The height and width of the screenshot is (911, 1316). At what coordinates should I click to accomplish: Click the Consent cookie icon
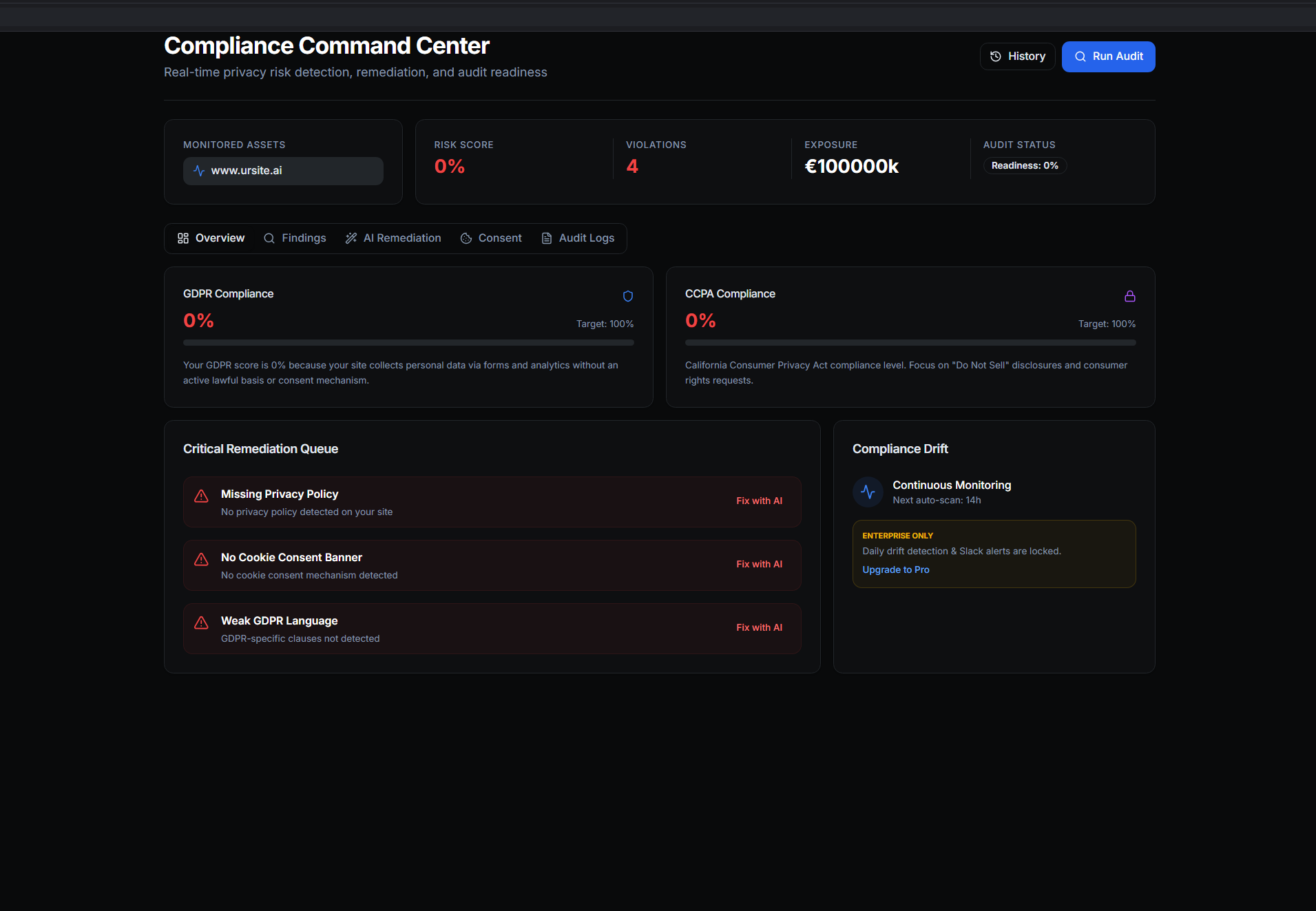tap(466, 238)
